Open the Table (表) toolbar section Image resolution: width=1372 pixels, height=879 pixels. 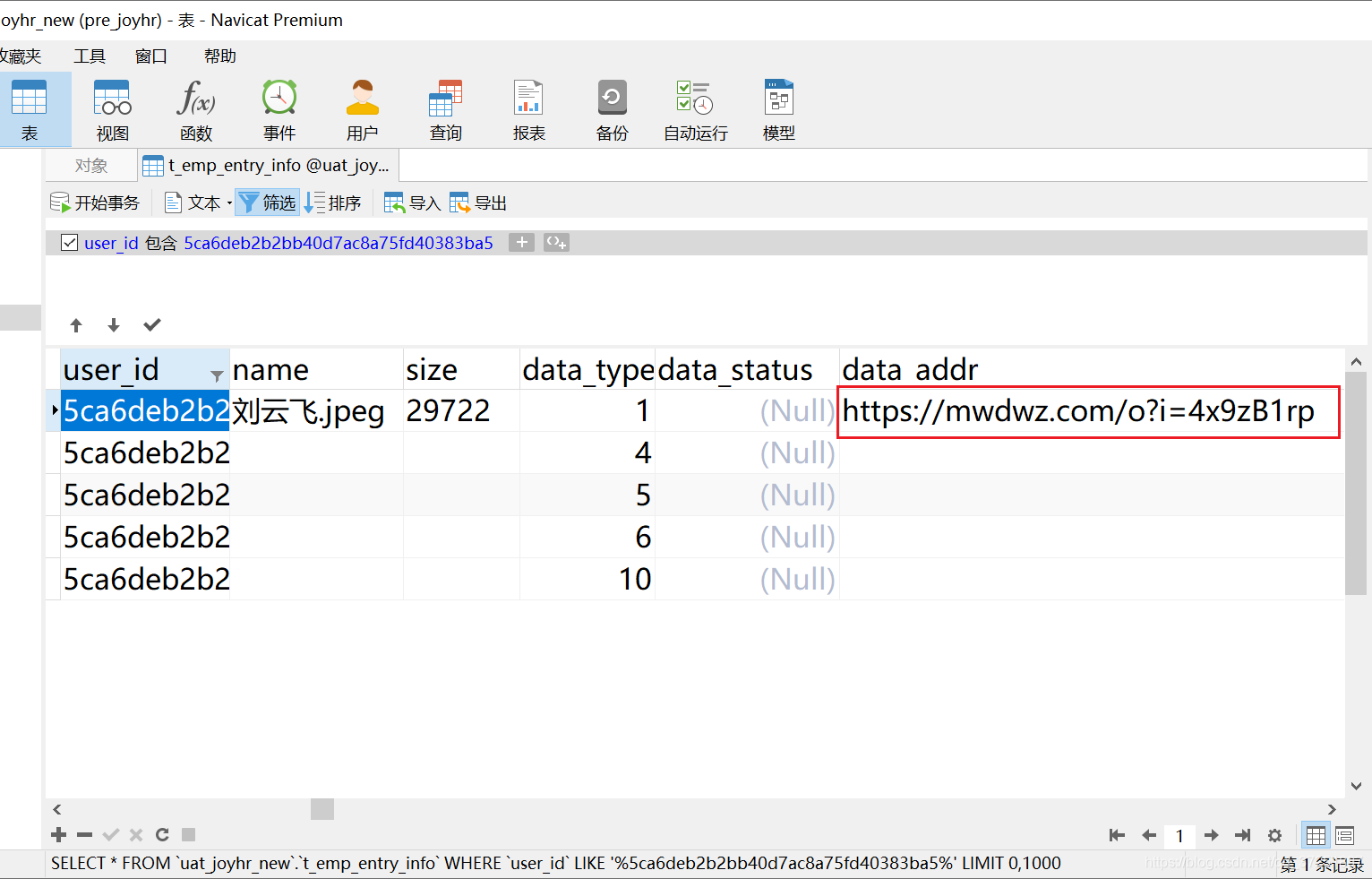[30, 109]
